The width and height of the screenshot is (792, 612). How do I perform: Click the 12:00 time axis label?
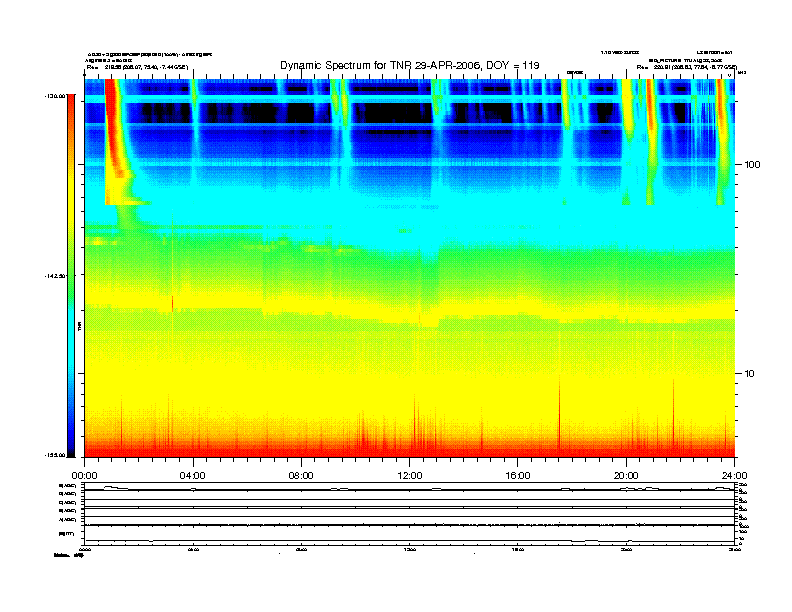[x=410, y=476]
